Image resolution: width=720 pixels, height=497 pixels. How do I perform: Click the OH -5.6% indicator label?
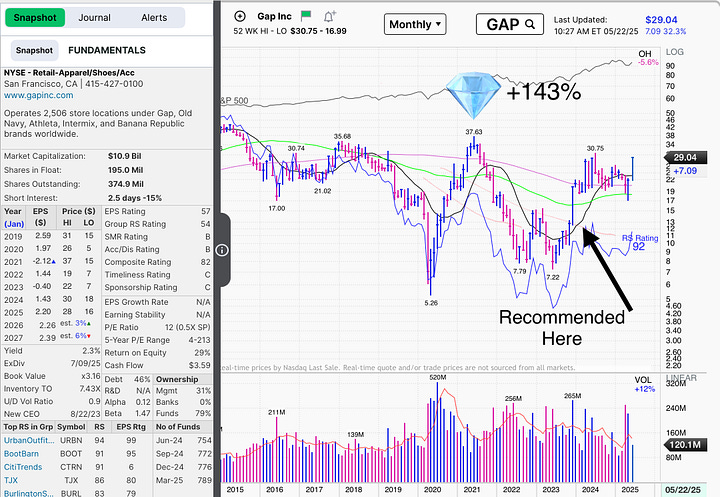pos(648,58)
